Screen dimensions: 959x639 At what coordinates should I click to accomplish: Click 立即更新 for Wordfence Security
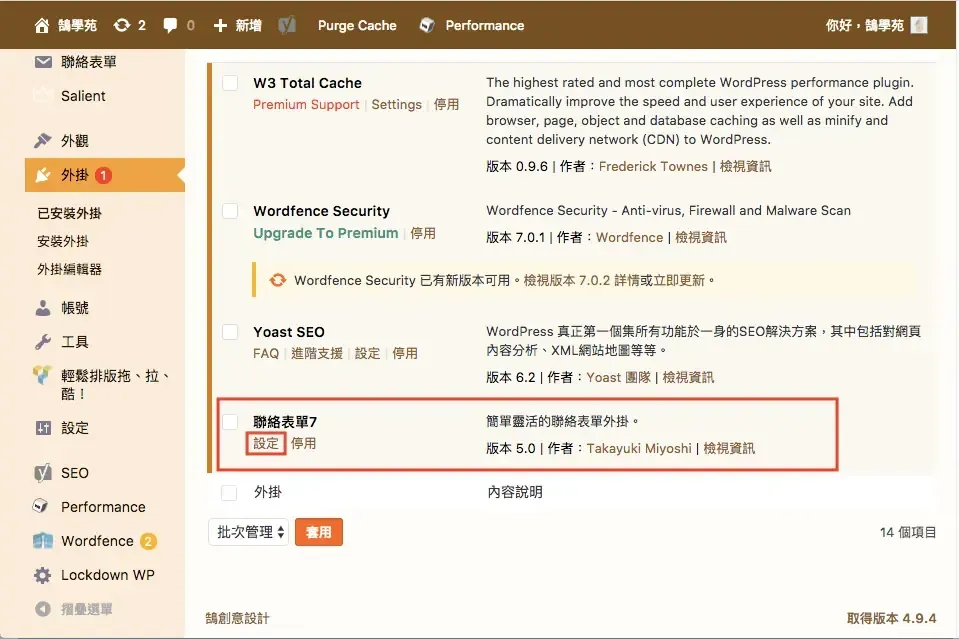click(679, 280)
